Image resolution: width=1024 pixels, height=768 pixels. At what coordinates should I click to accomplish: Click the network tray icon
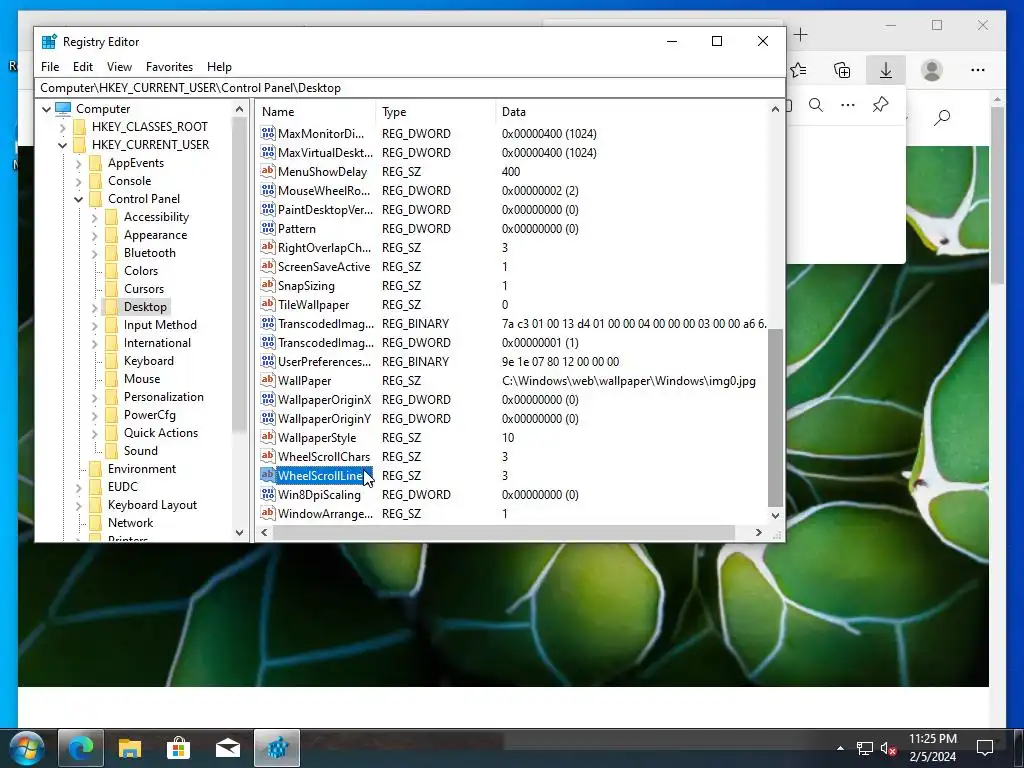click(x=865, y=748)
